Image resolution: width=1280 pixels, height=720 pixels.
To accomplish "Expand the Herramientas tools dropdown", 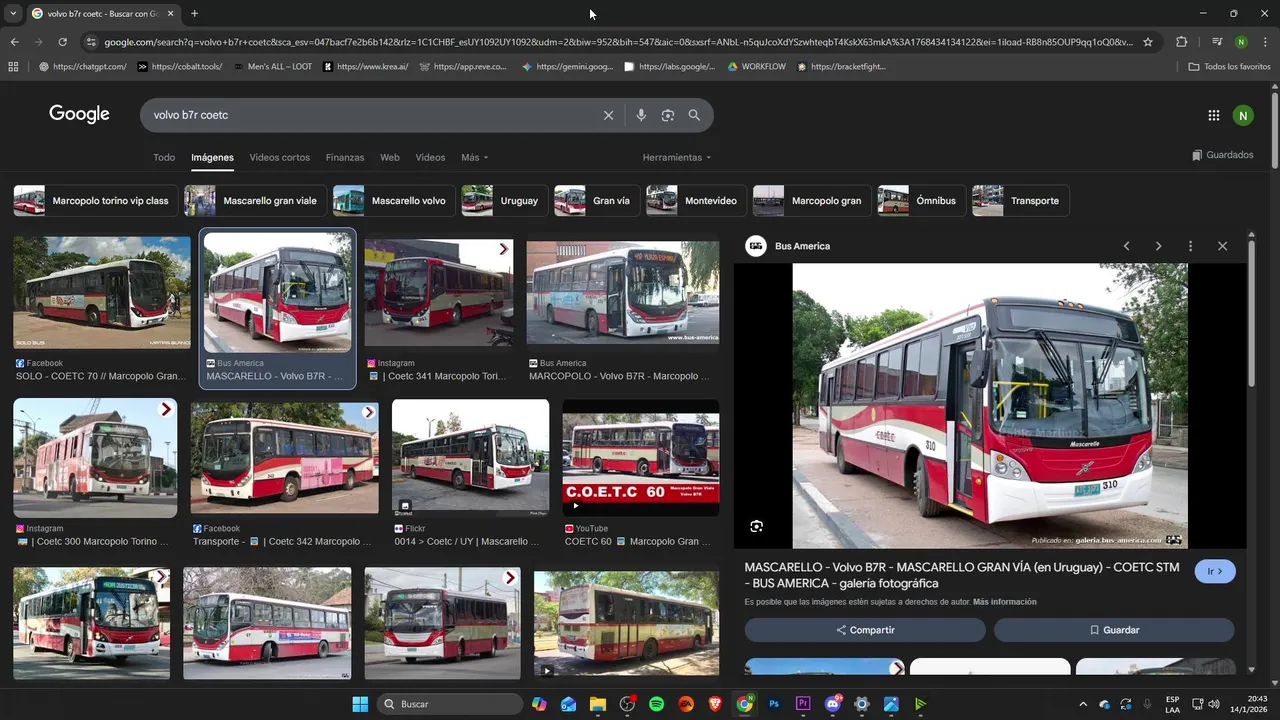I will [677, 158].
